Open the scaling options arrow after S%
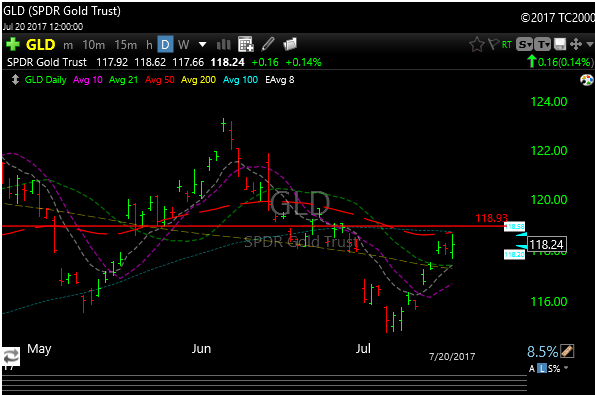Image resolution: width=595 pixels, height=395 pixels. [x=566, y=368]
